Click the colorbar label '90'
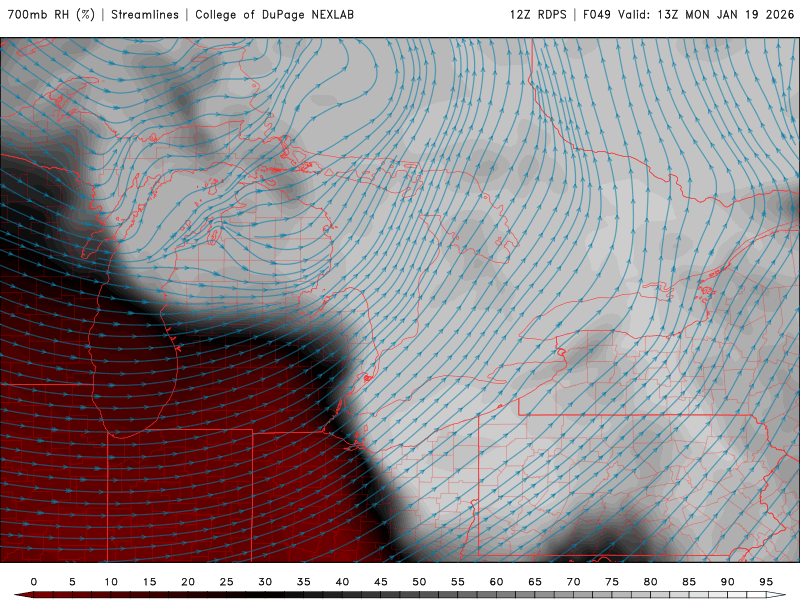The width and height of the screenshot is (800, 600). click(x=728, y=582)
